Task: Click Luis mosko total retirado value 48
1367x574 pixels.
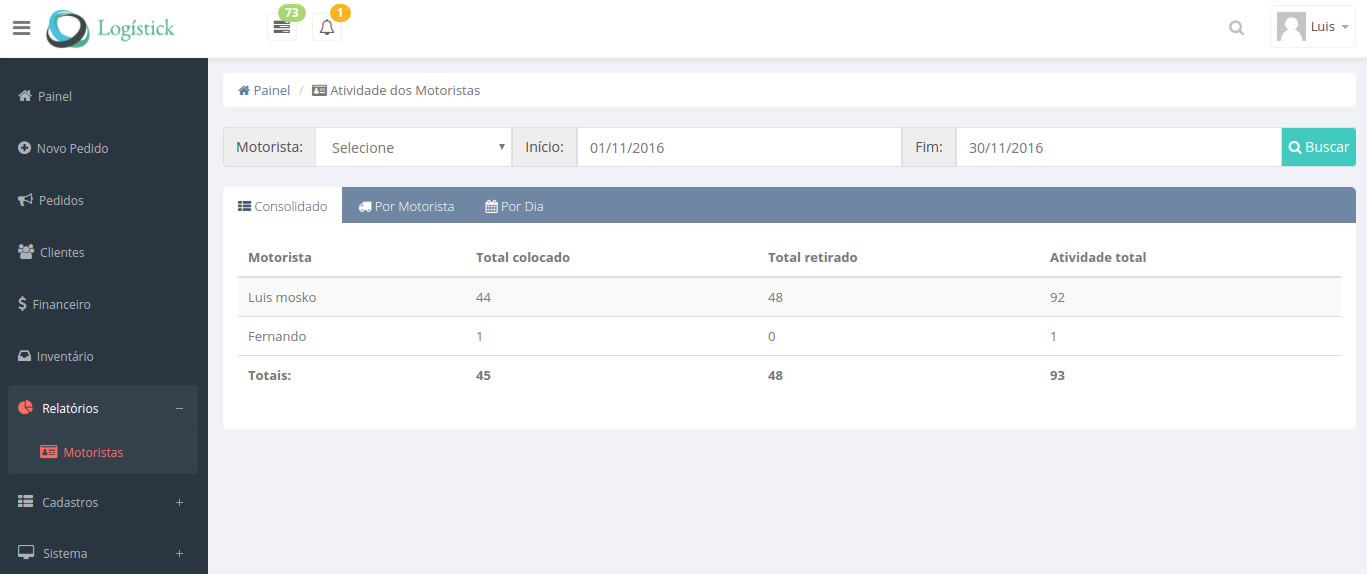Action: click(x=775, y=297)
